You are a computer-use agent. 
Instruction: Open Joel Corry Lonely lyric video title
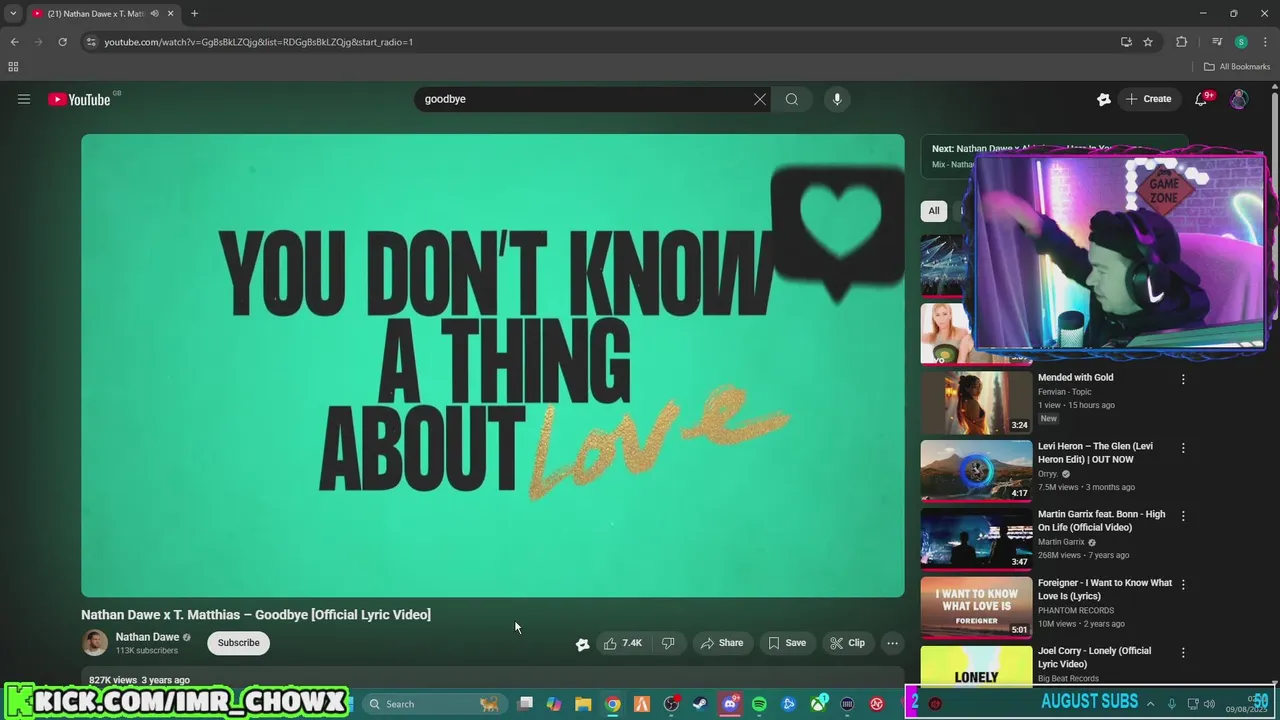[x=1094, y=657]
